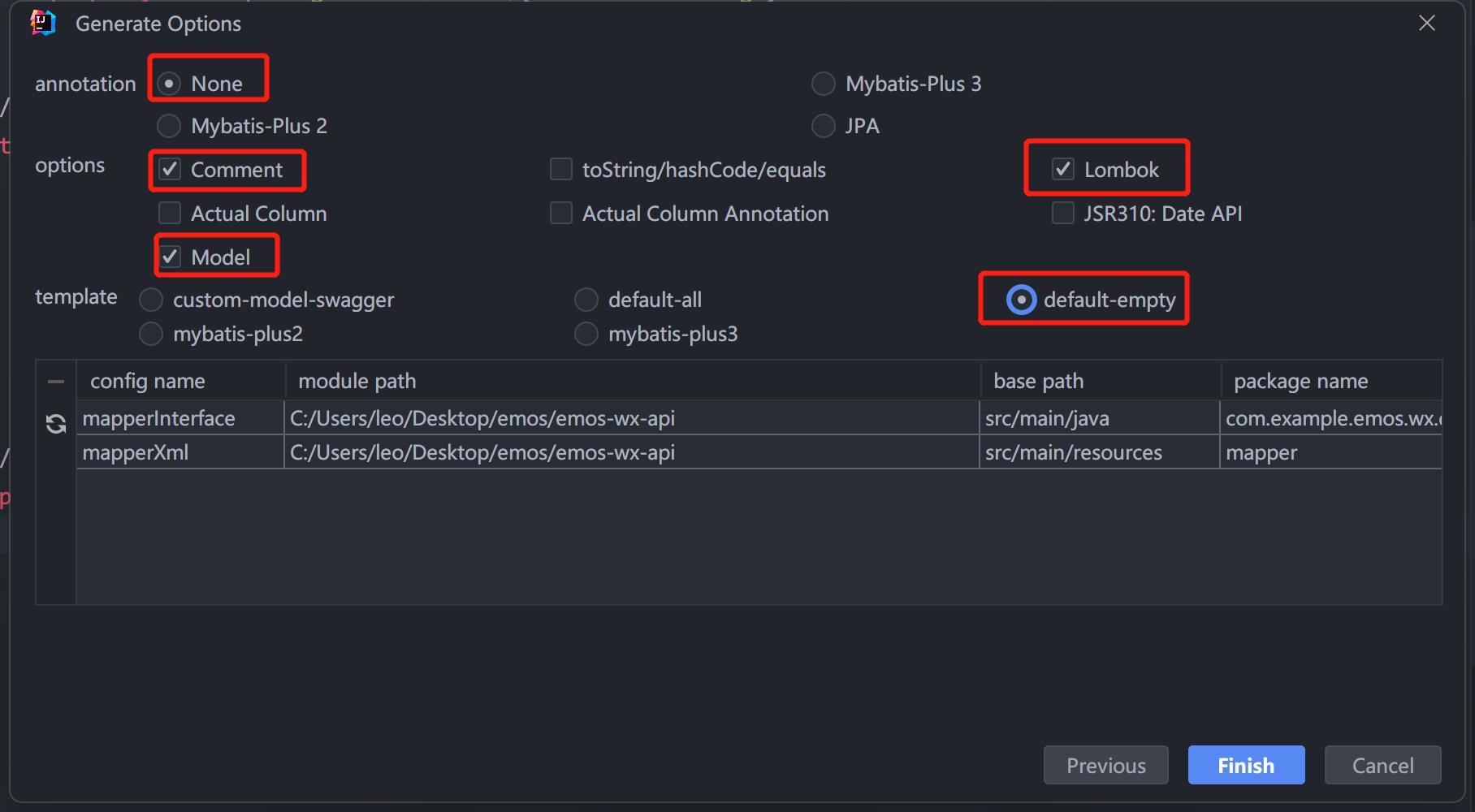1475x812 pixels.
Task: Enable the JSR310: Date API checkbox
Action: (1063, 214)
